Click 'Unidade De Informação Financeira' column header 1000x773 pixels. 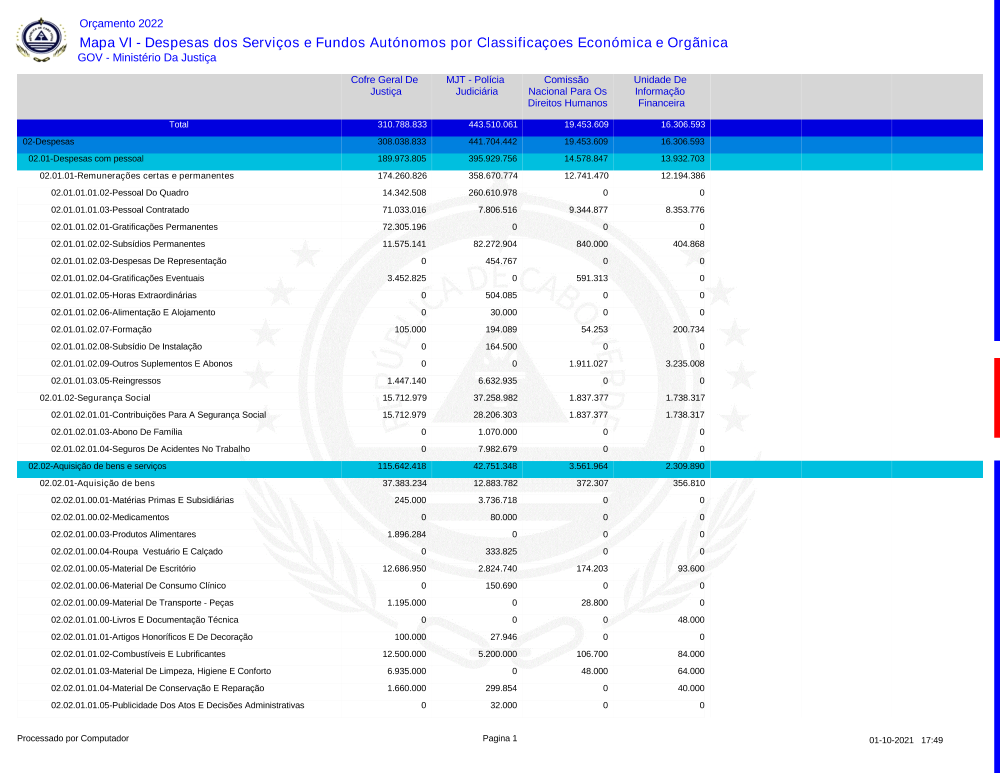tap(660, 91)
